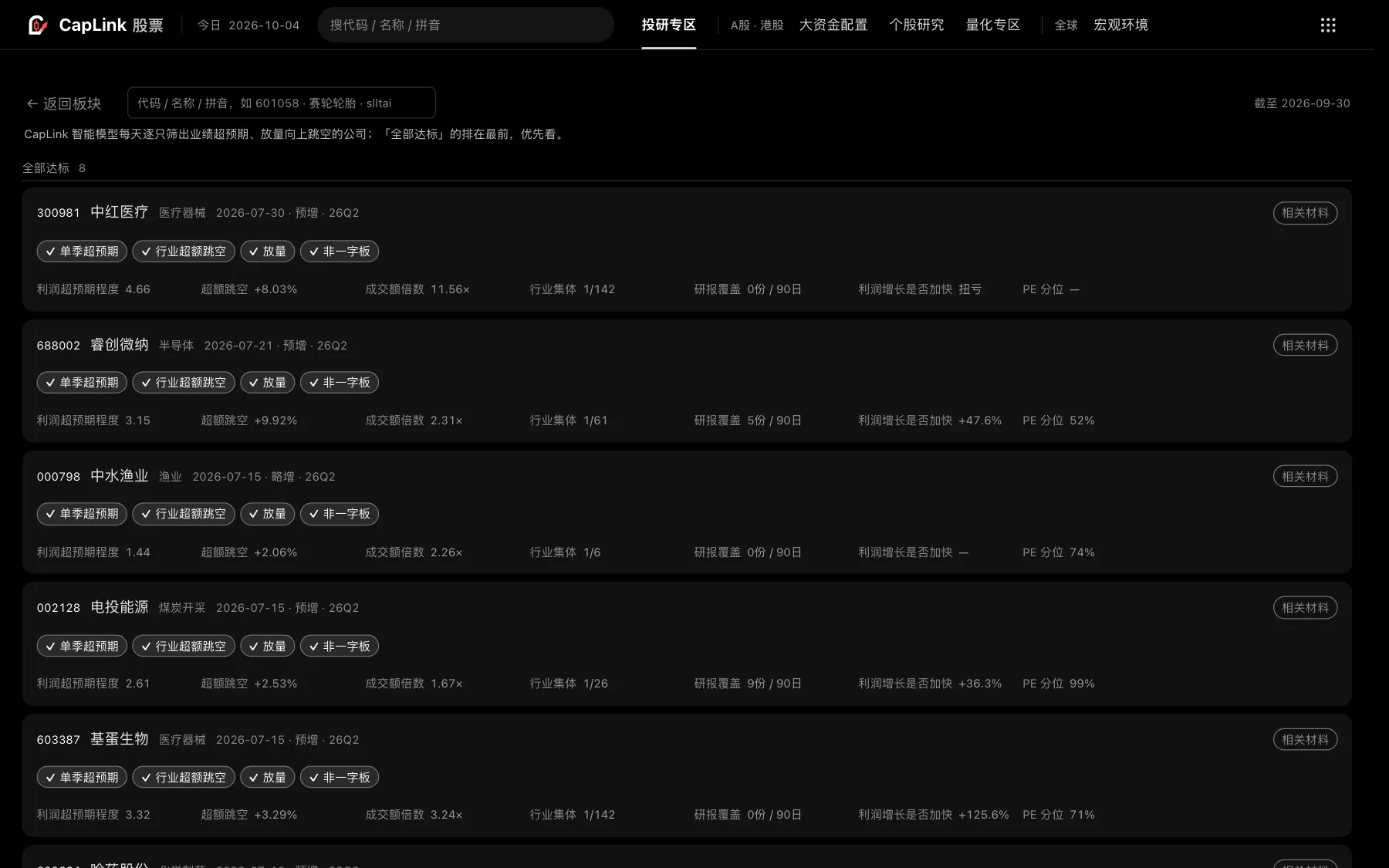Click stock name 中水渔业

coord(119,476)
